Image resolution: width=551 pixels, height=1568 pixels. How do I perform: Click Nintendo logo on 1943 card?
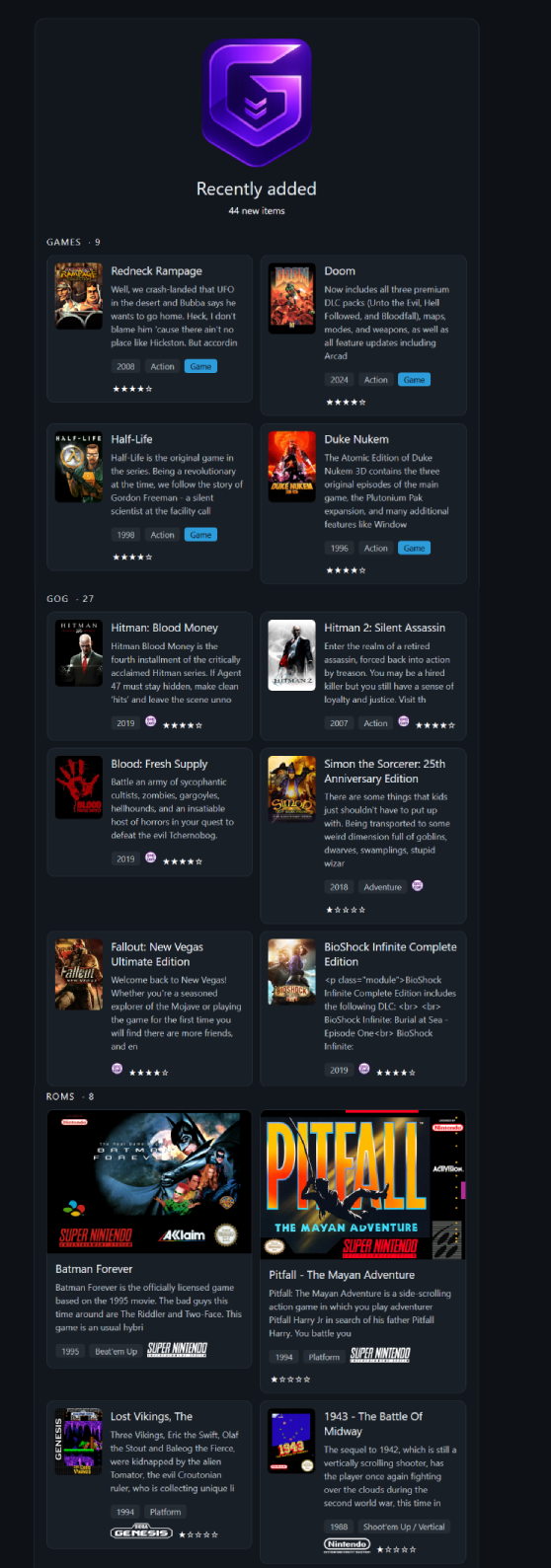[x=348, y=1545]
